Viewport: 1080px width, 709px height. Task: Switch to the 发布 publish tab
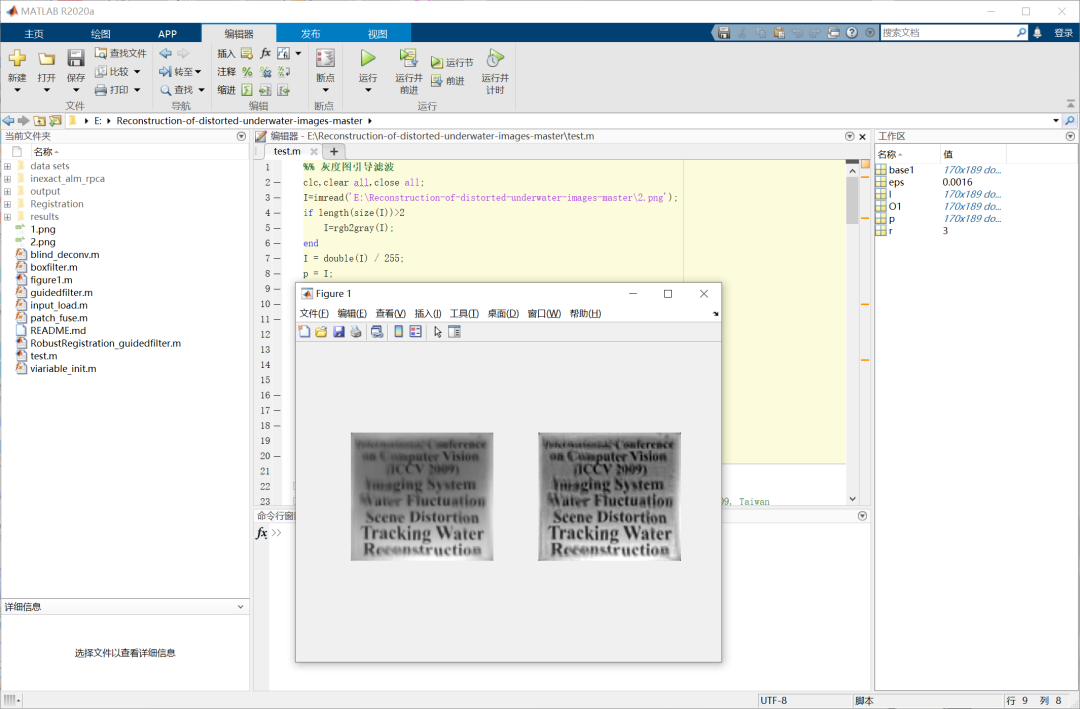point(311,34)
